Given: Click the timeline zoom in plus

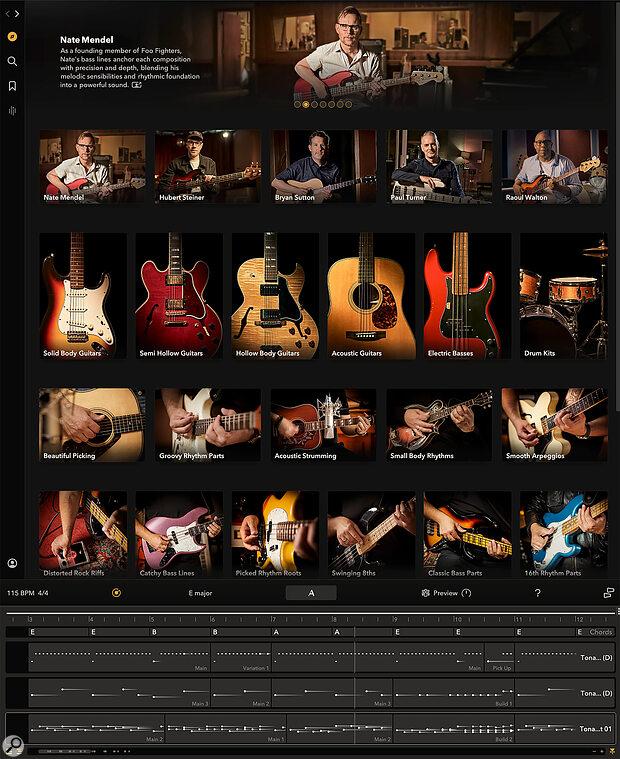Looking at the screenshot, I should (604, 751).
